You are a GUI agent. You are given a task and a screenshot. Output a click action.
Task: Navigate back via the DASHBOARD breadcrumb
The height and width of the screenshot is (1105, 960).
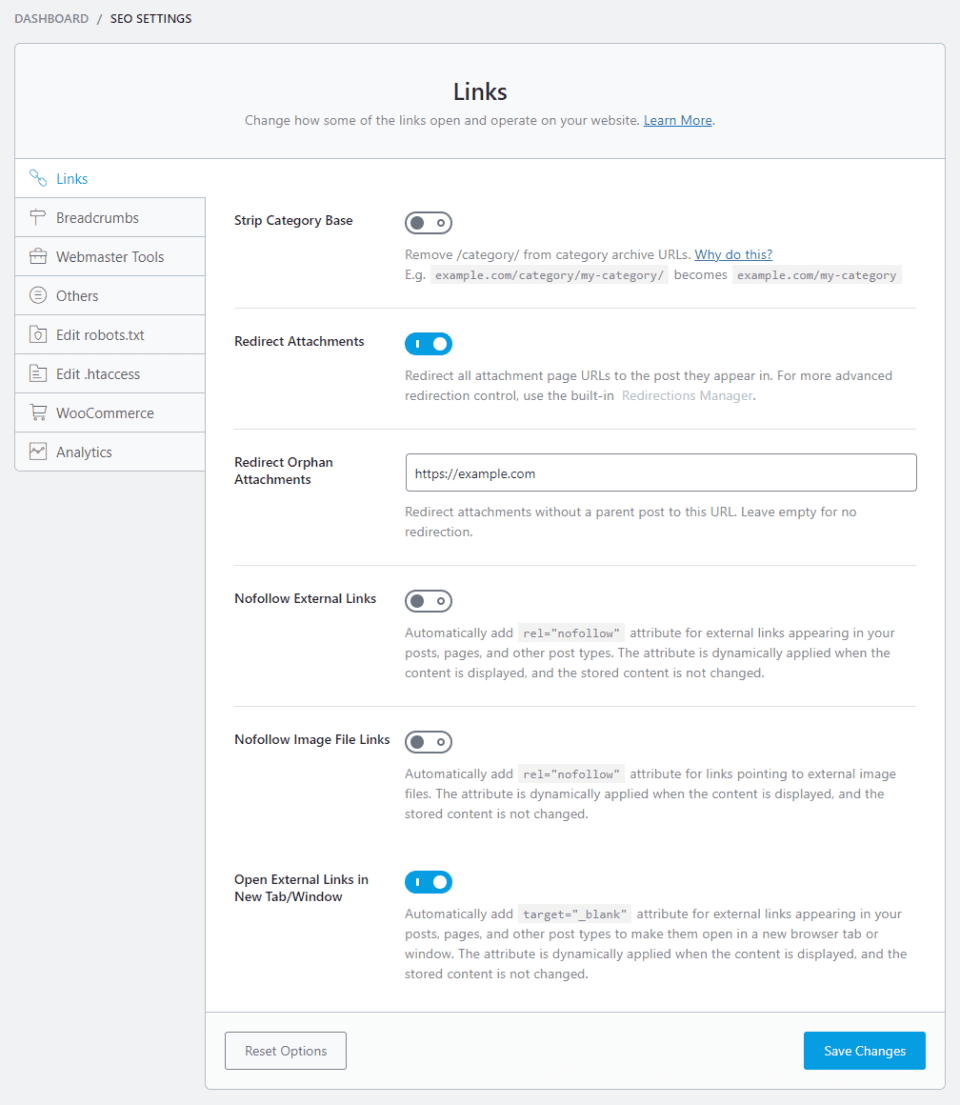pos(51,18)
